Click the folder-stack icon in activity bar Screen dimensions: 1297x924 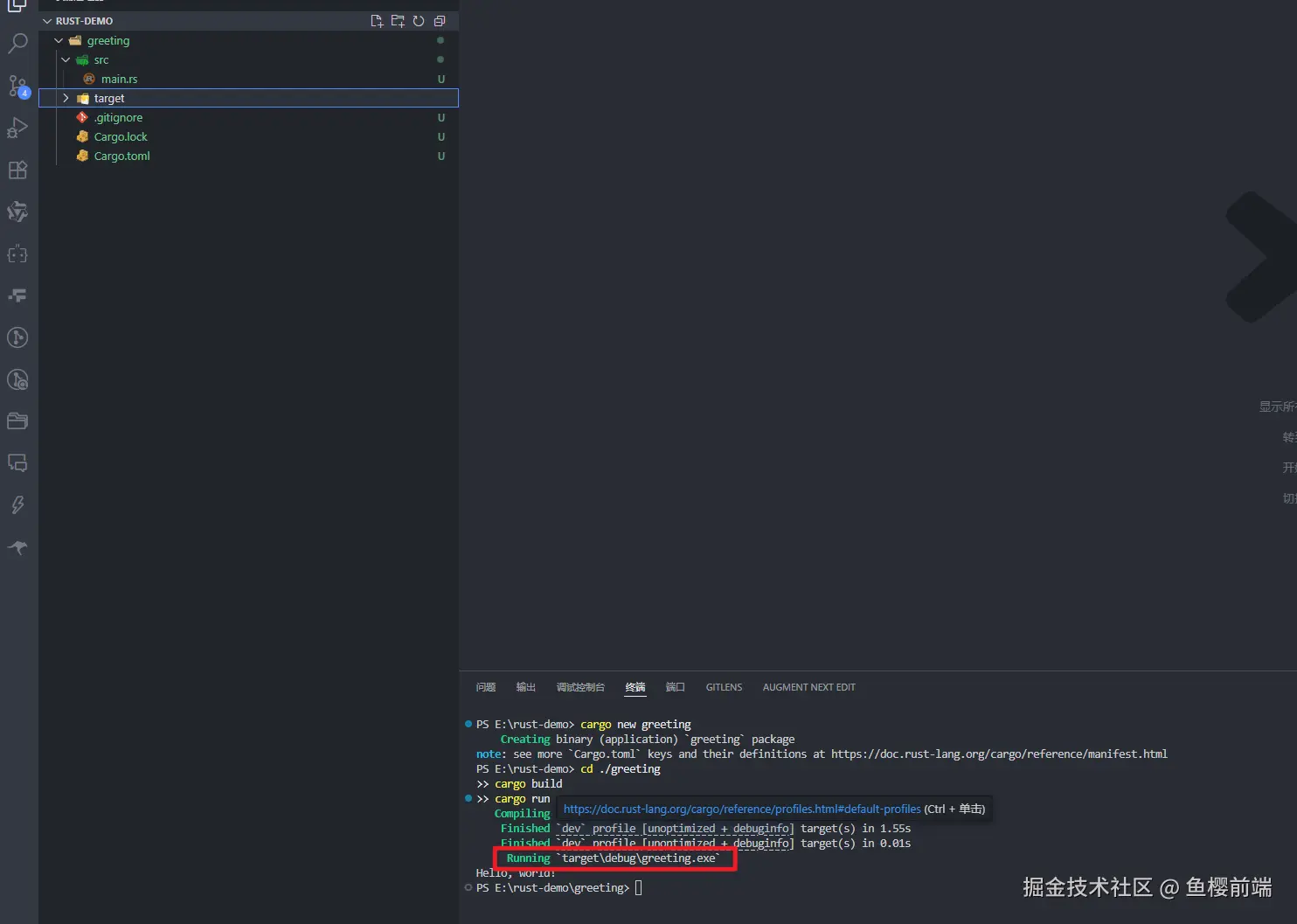[17, 421]
